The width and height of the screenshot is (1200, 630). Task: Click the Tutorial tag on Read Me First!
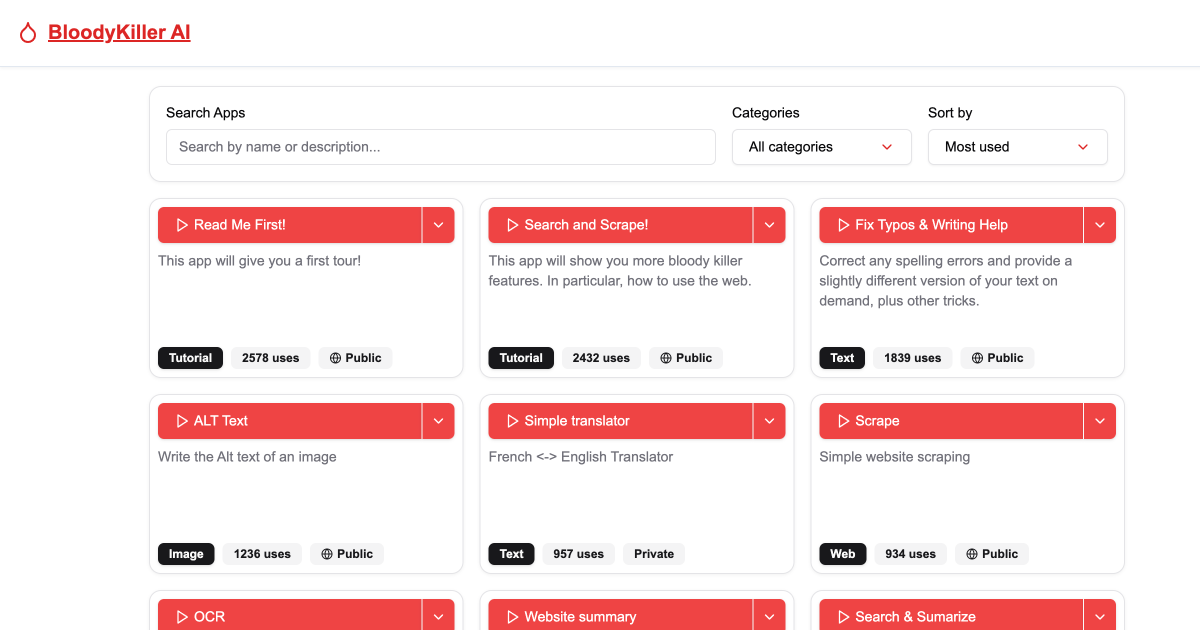point(190,358)
